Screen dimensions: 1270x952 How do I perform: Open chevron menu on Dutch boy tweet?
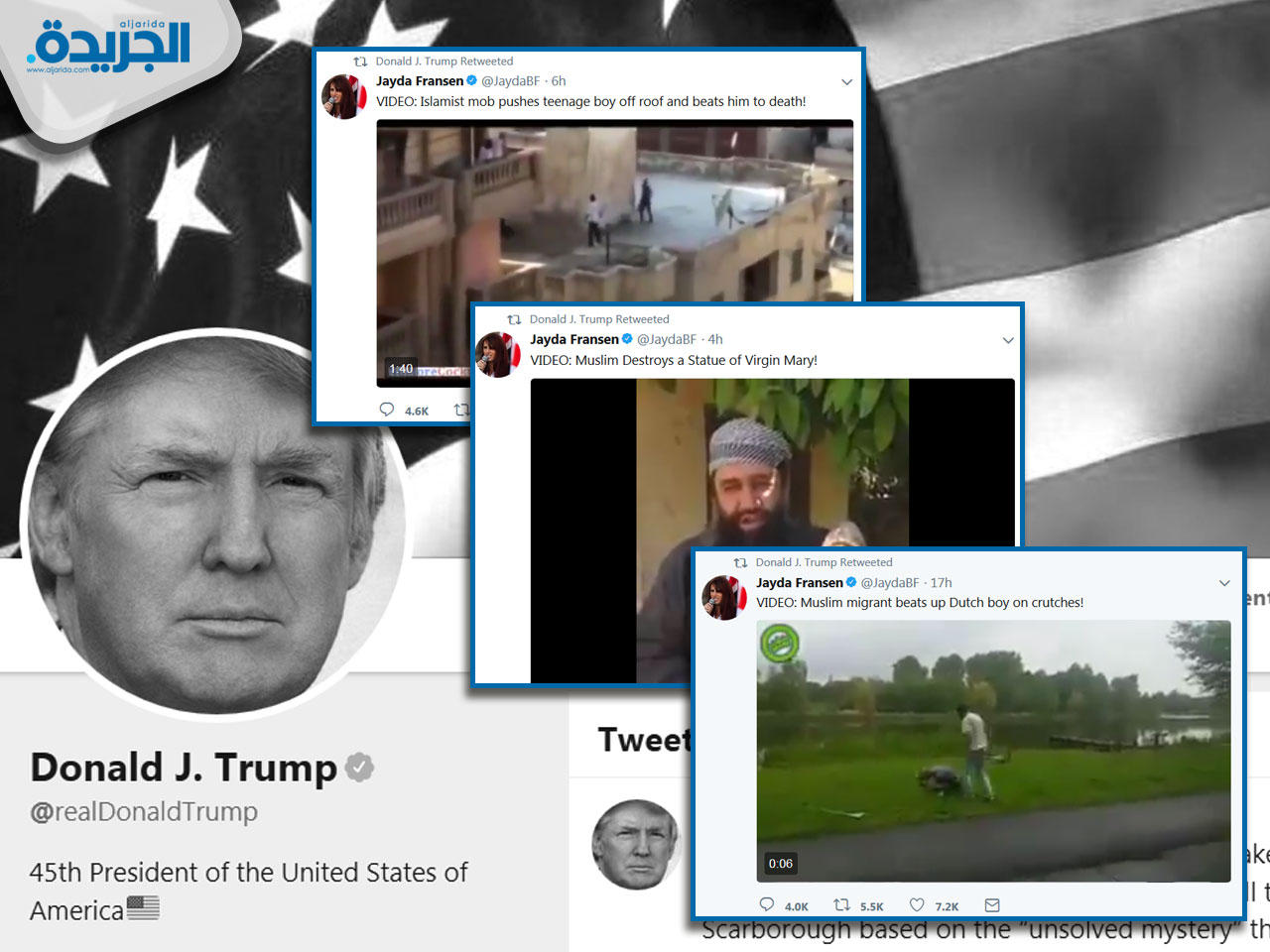click(1224, 583)
